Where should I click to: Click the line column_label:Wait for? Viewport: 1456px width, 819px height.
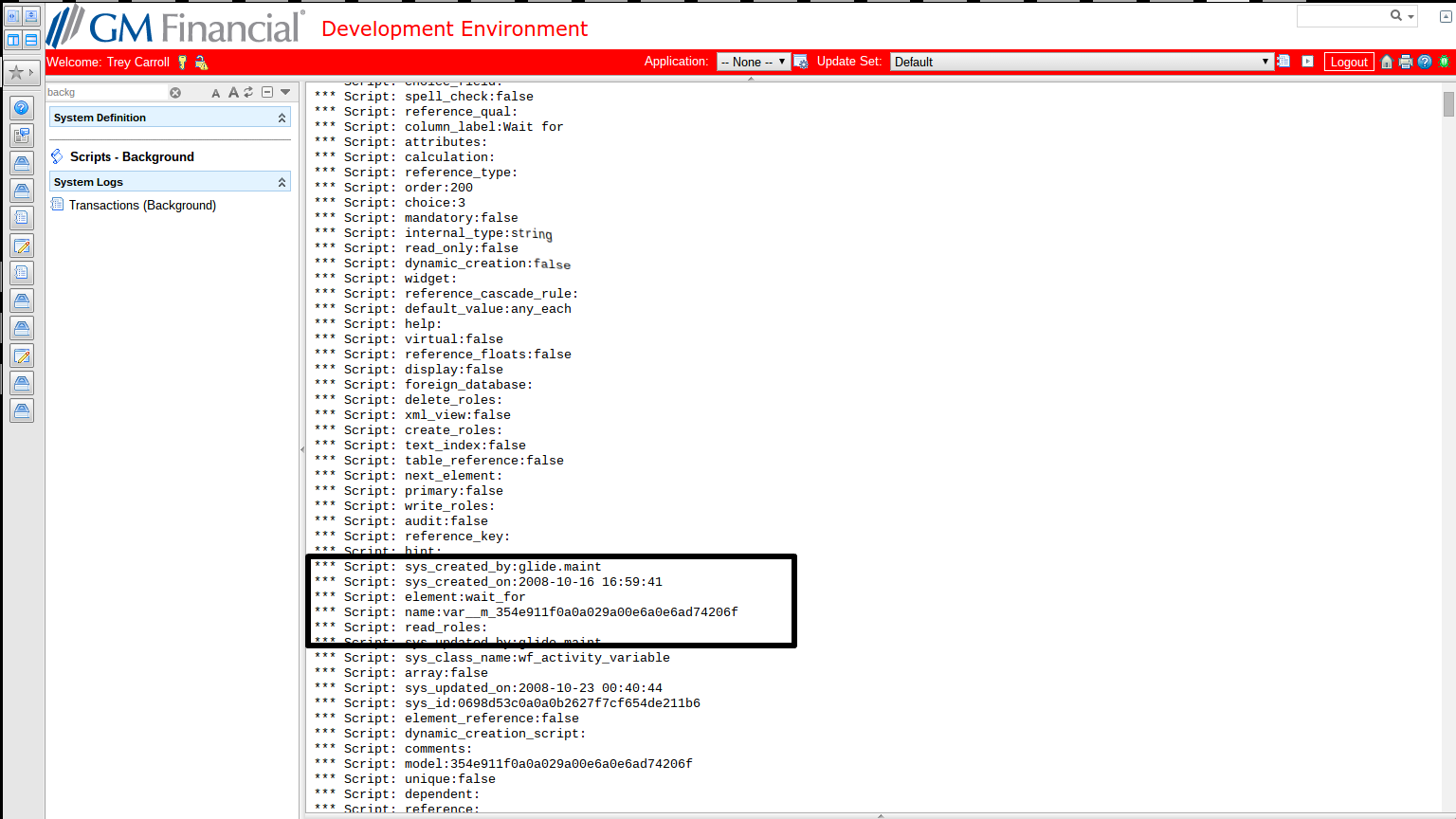(439, 127)
